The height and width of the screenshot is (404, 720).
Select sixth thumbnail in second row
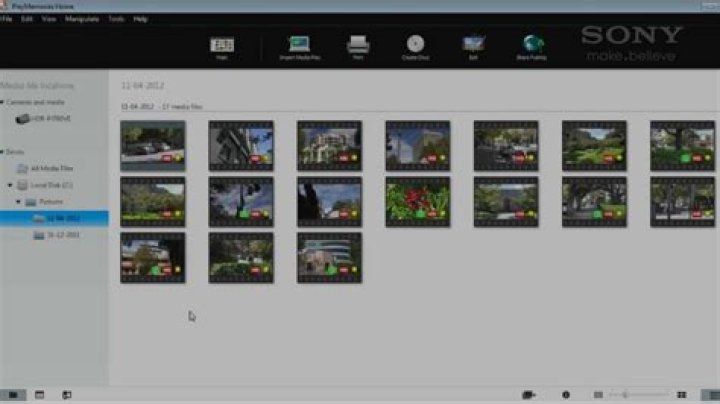tap(594, 202)
